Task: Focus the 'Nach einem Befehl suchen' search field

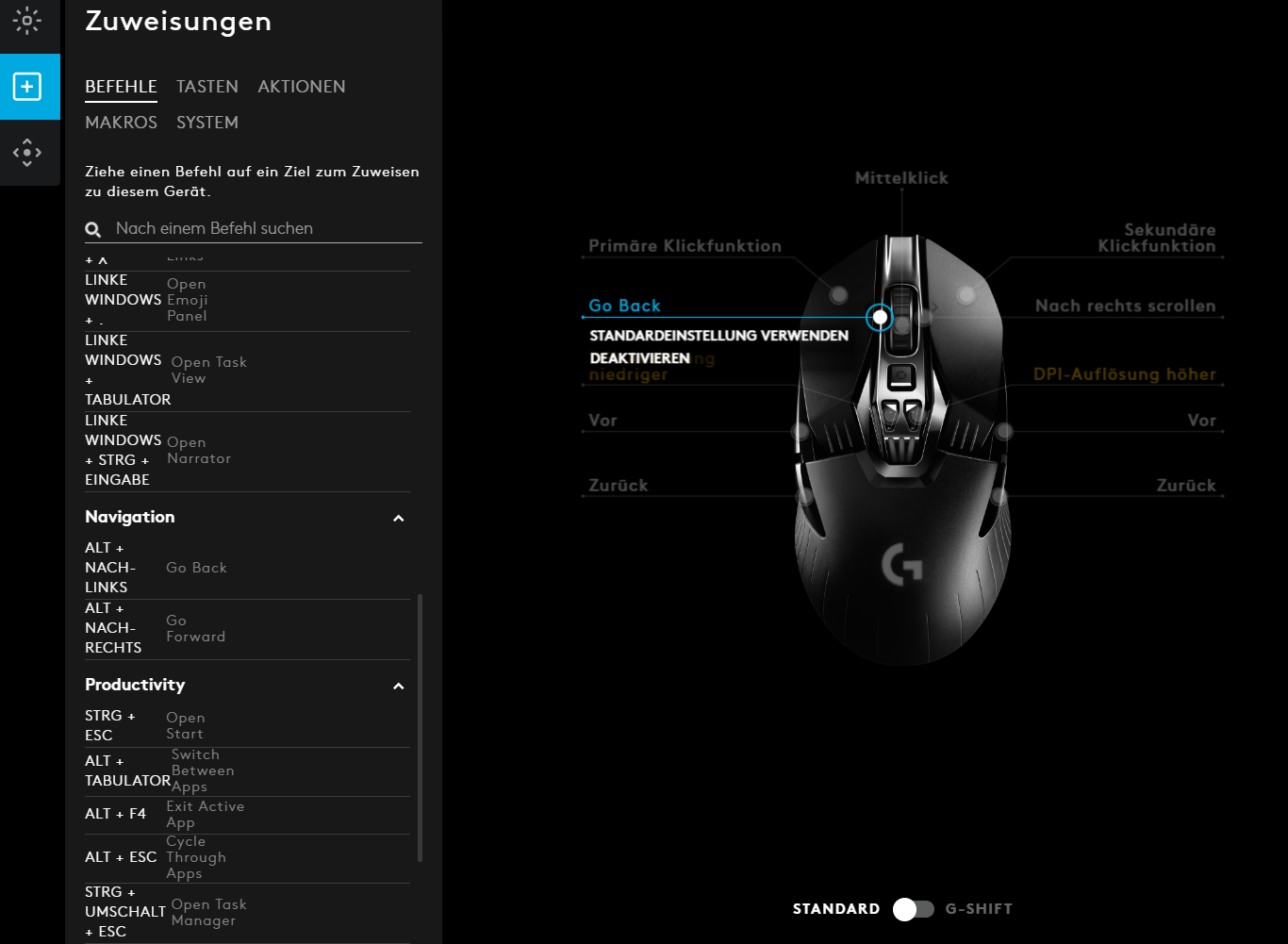Action: (254, 229)
